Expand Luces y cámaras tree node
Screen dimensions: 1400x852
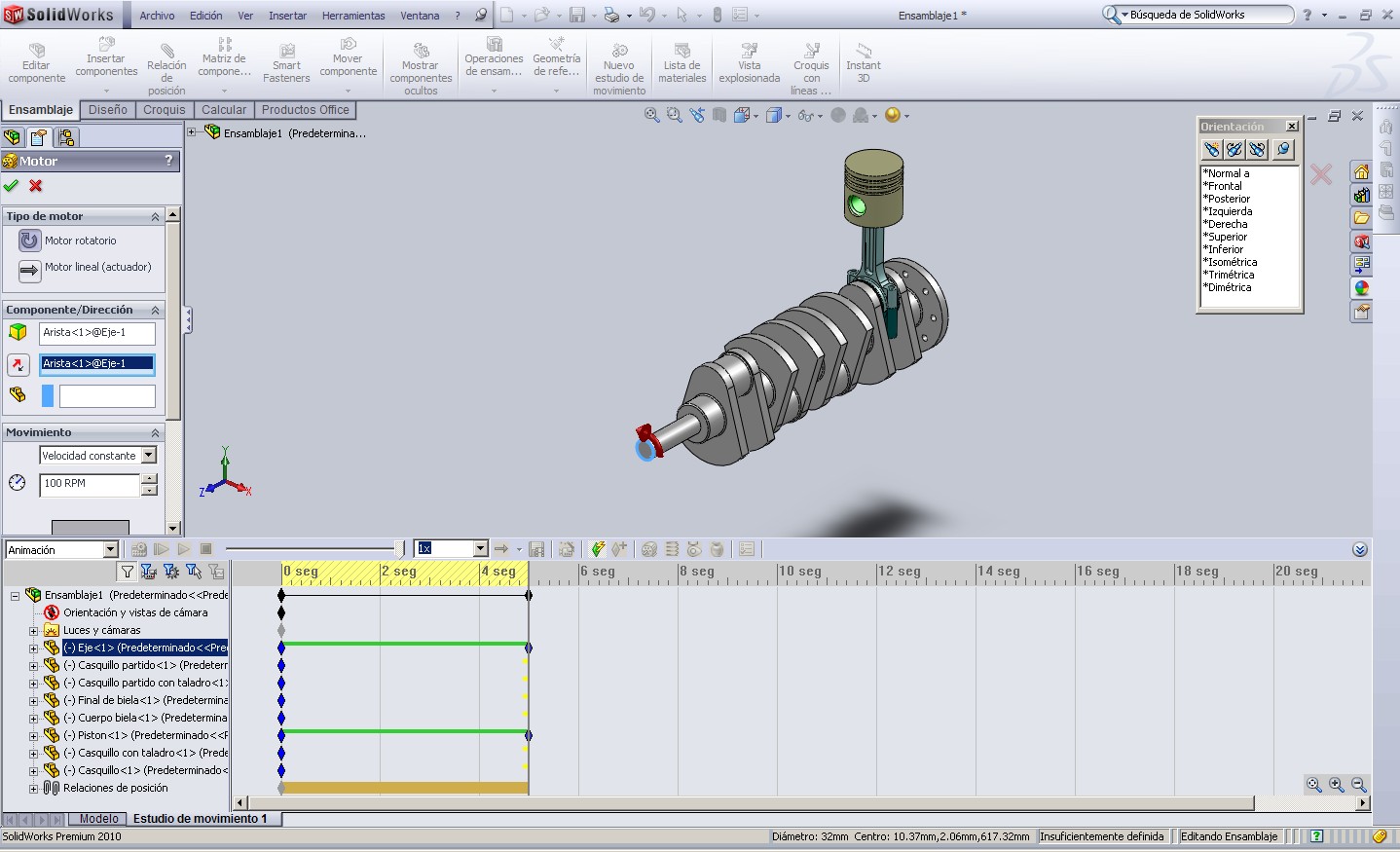point(33,631)
